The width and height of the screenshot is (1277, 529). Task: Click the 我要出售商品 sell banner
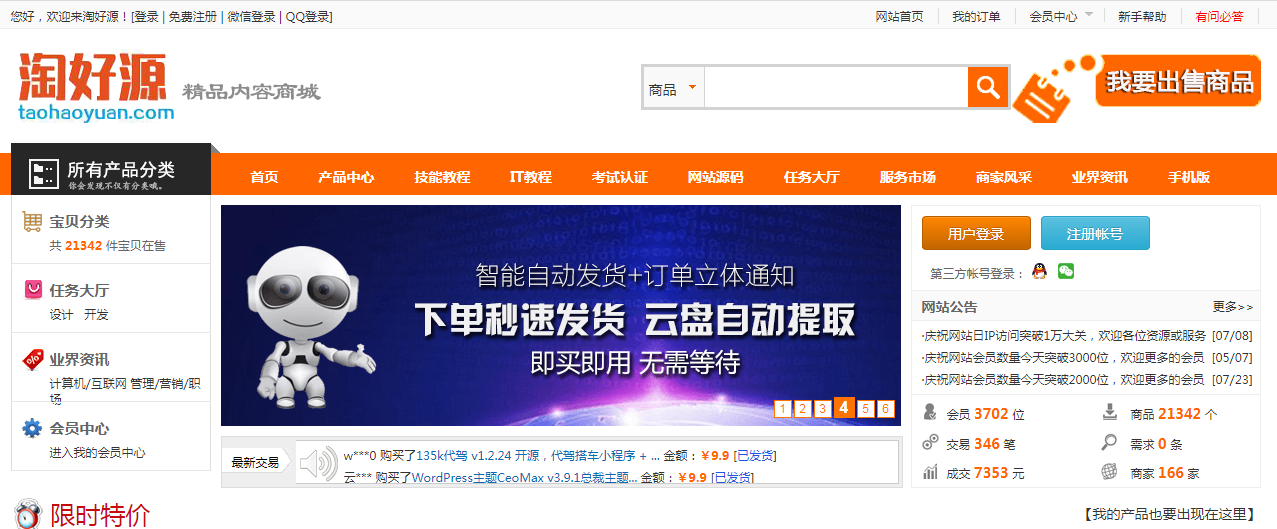click(1178, 81)
